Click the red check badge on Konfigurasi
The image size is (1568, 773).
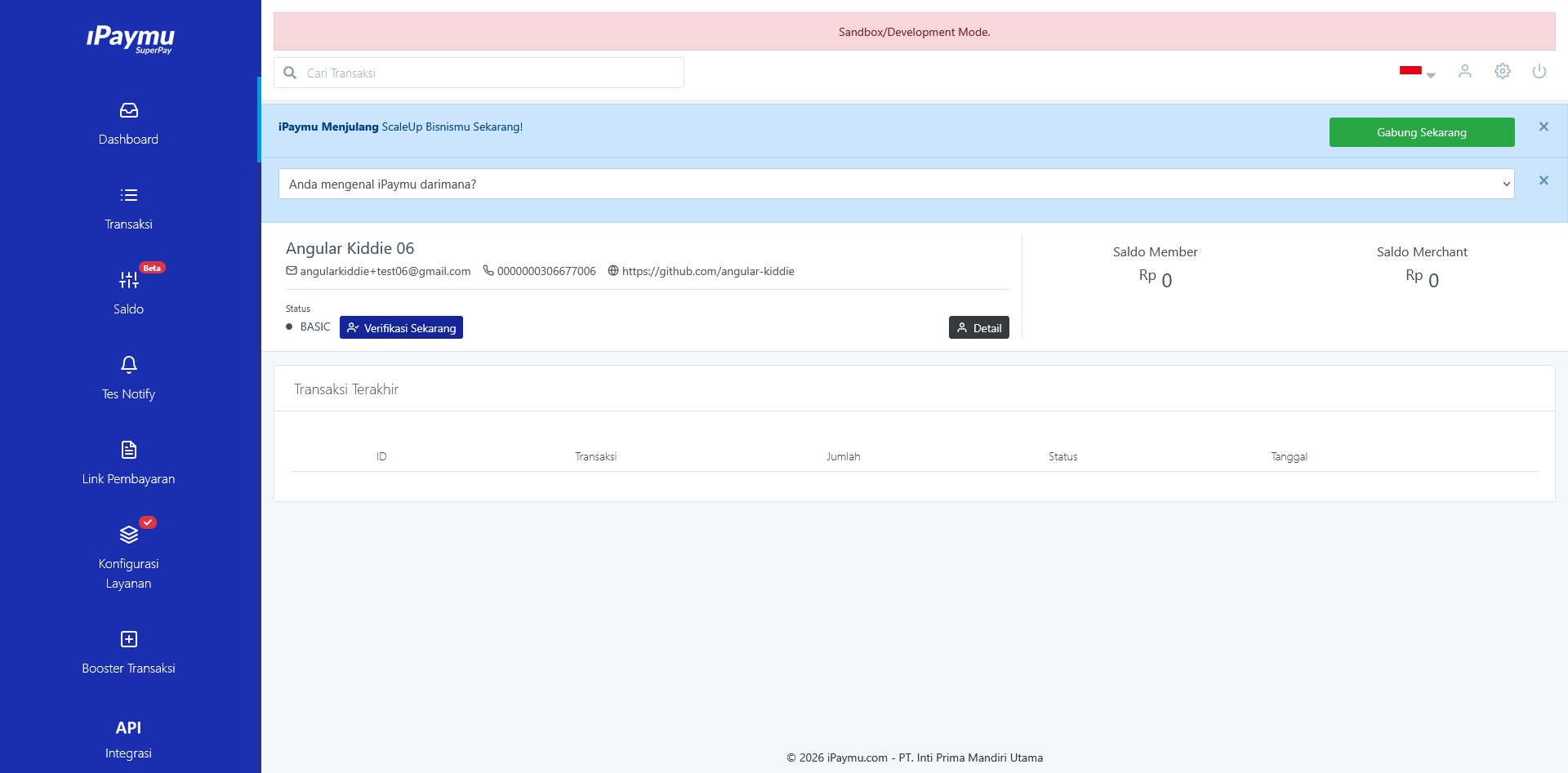(148, 522)
